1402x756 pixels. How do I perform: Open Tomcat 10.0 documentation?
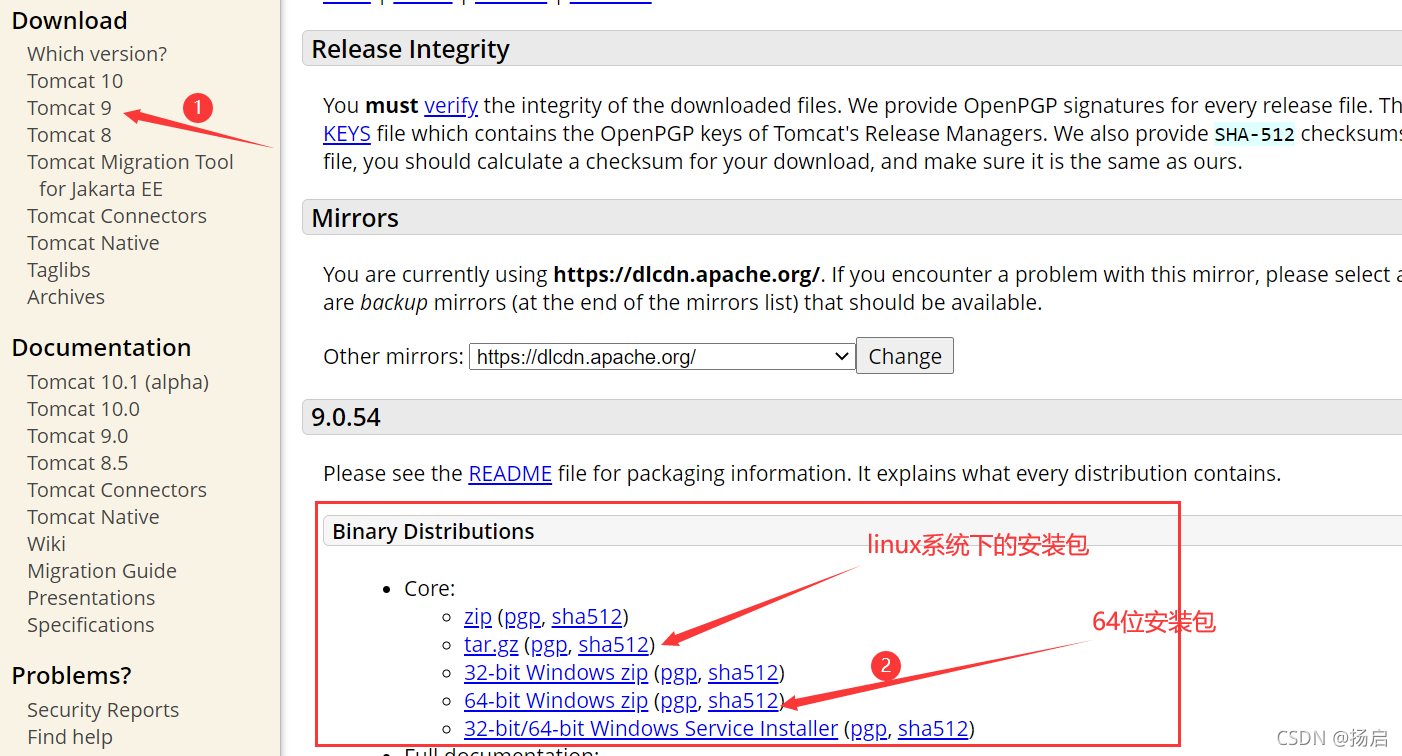[x=83, y=409]
